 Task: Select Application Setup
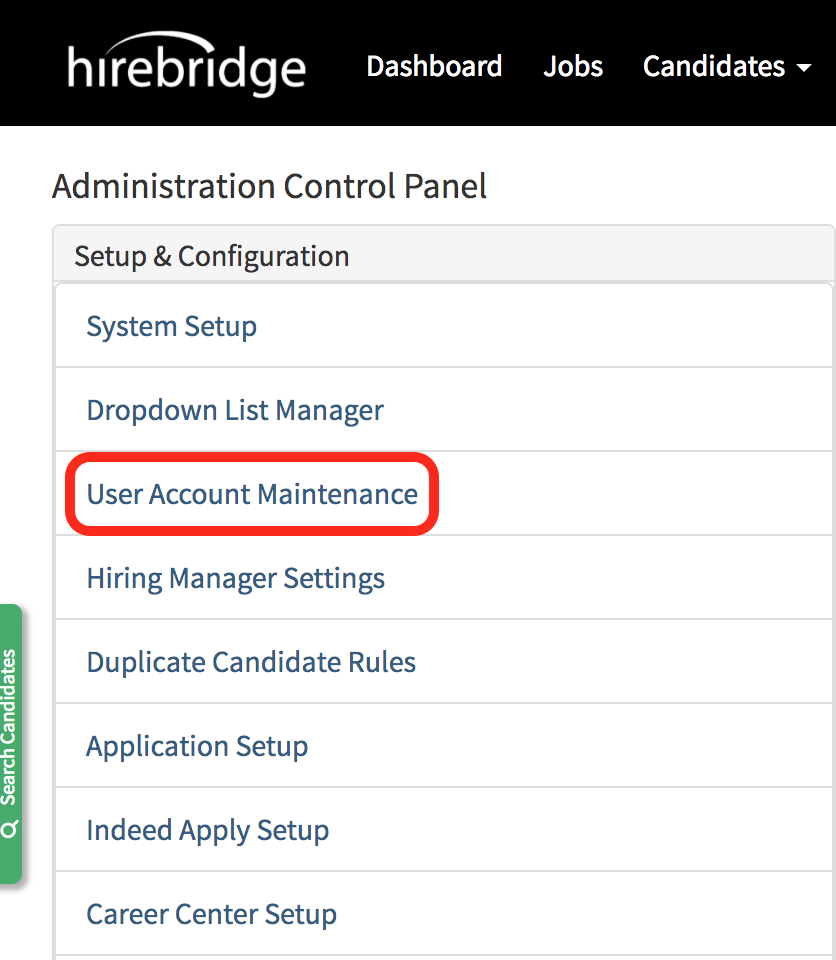coord(197,746)
